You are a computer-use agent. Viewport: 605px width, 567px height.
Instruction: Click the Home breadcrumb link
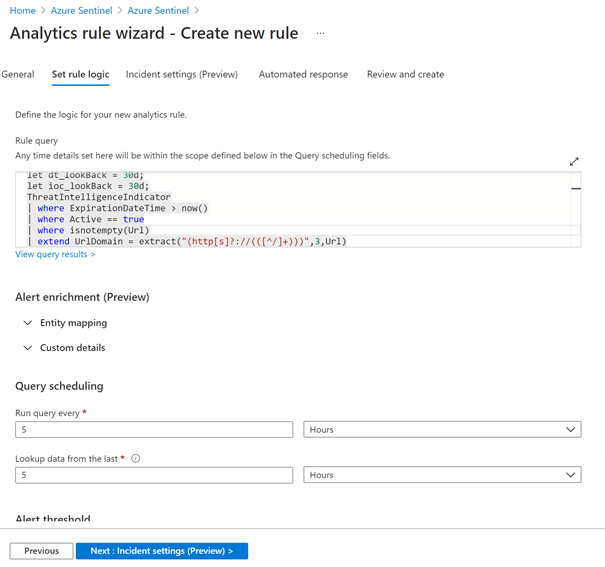23,10
